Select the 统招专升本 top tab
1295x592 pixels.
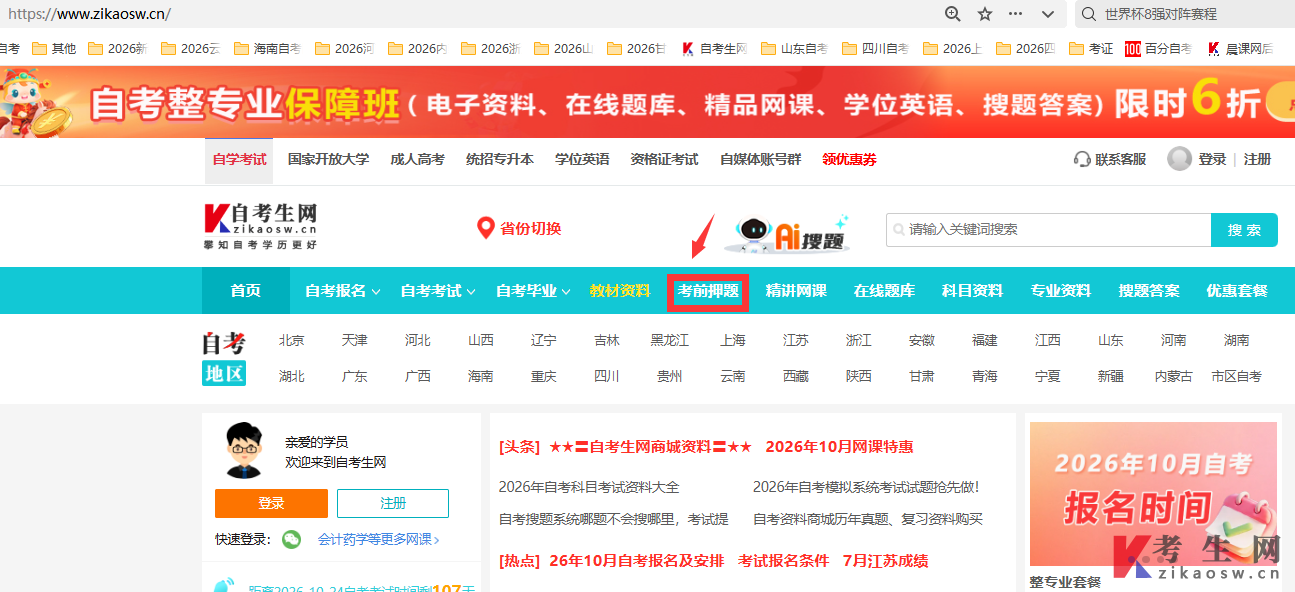500,159
